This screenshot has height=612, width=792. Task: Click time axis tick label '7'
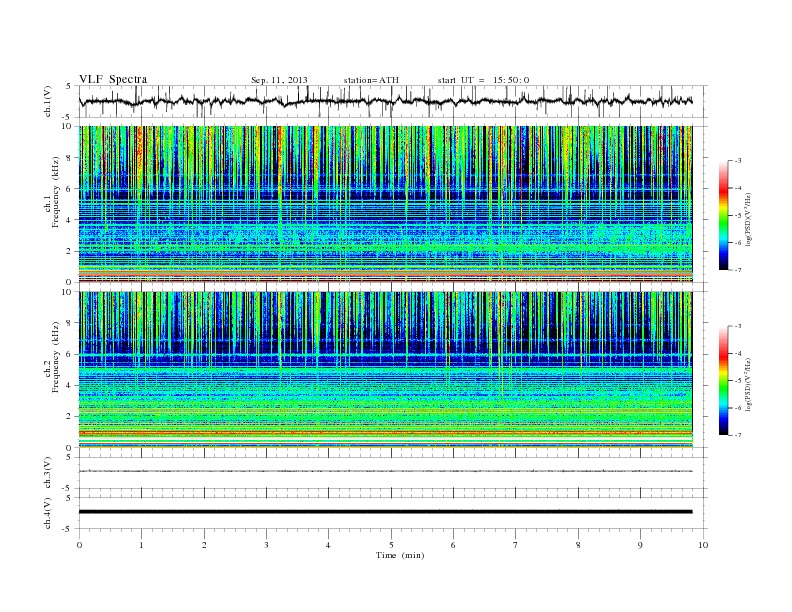tap(516, 545)
